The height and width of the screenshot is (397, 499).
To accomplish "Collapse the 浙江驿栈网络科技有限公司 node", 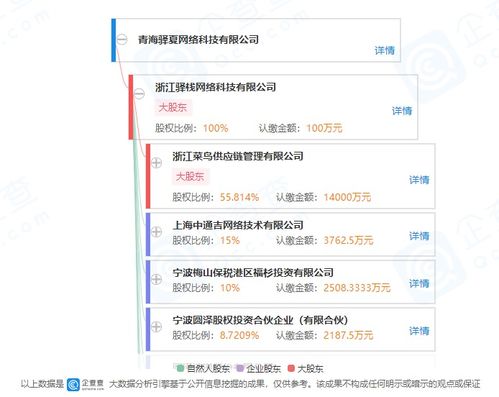I will point(139,93).
